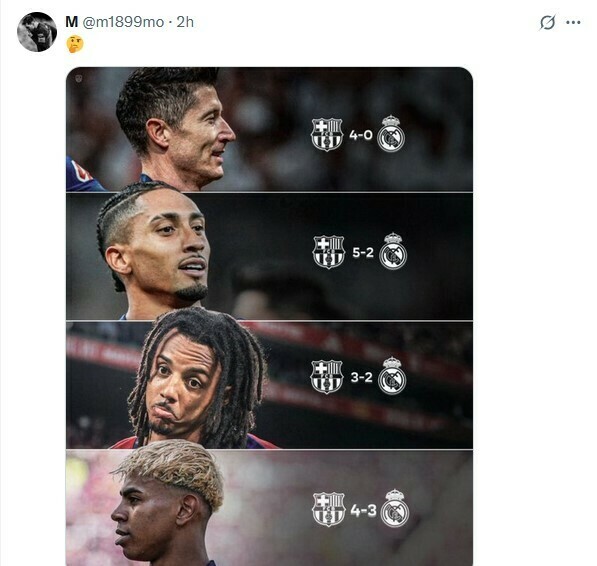The height and width of the screenshot is (566, 597).
Task: Click Real Madrid crest beside 3-2 score
Action: [x=392, y=376]
